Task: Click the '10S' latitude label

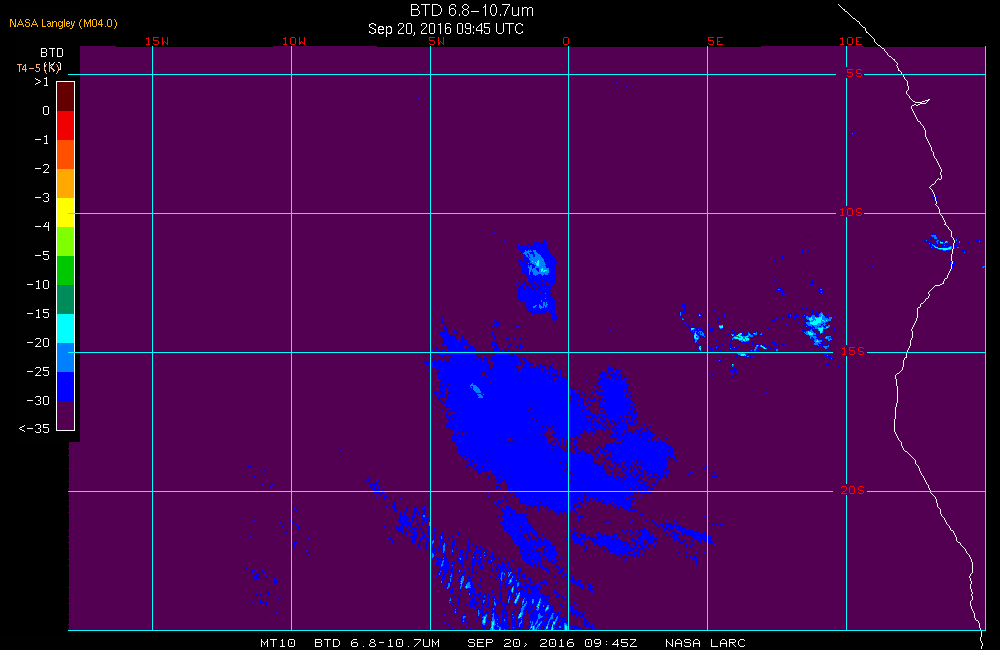Action: click(x=850, y=212)
